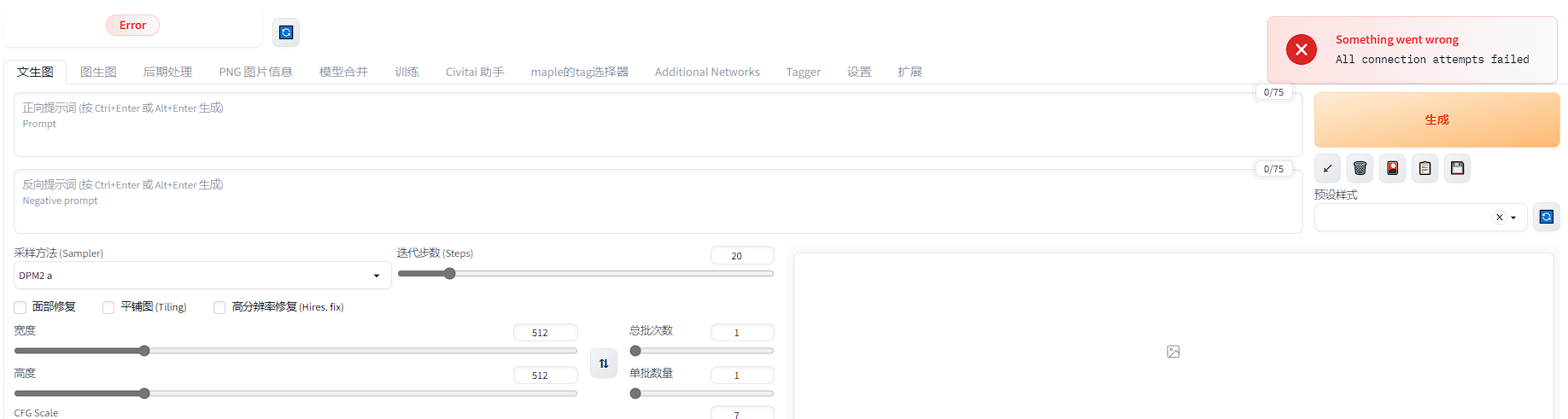Go to the Tagger tab

[803, 72]
